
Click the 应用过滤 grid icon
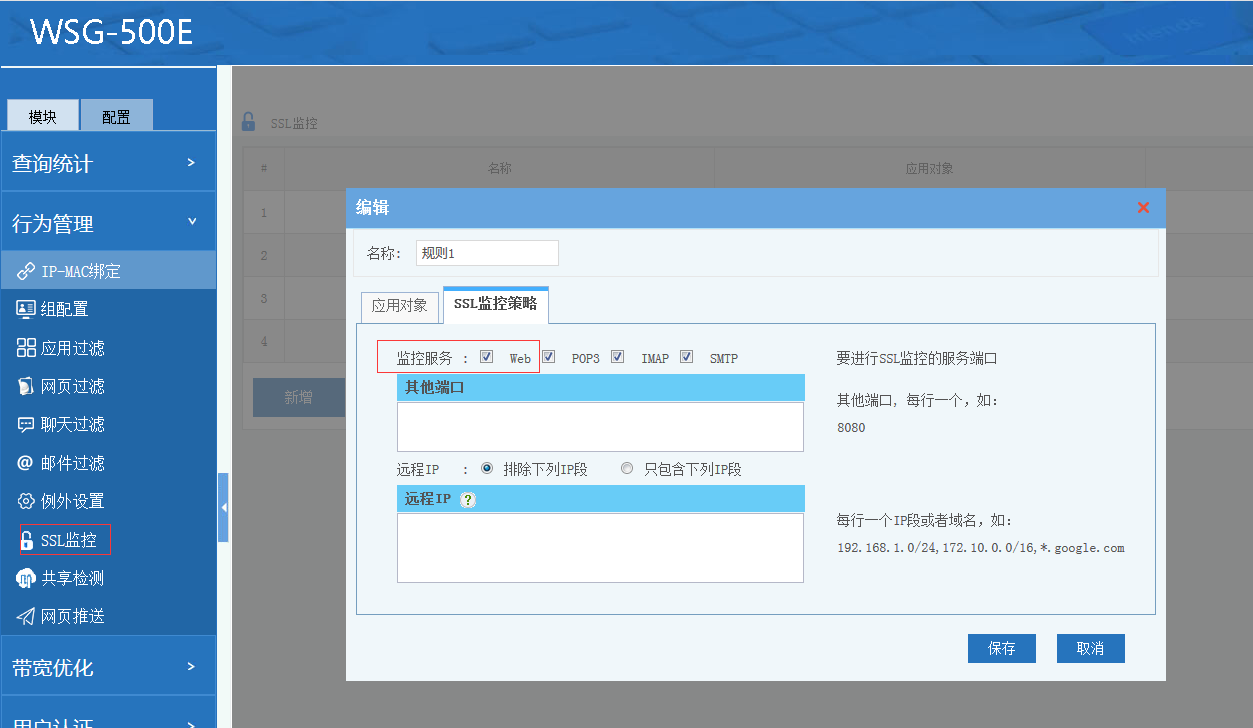pyautogui.click(x=26, y=348)
